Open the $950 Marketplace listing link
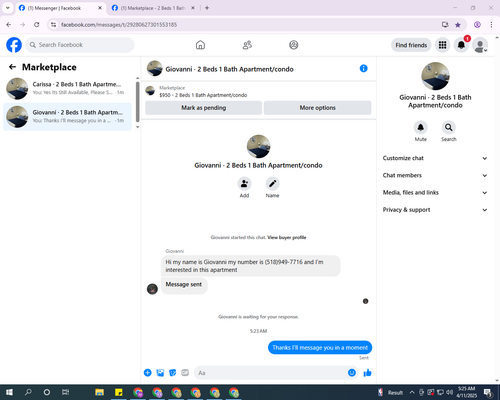The width and height of the screenshot is (500, 400). (203, 95)
